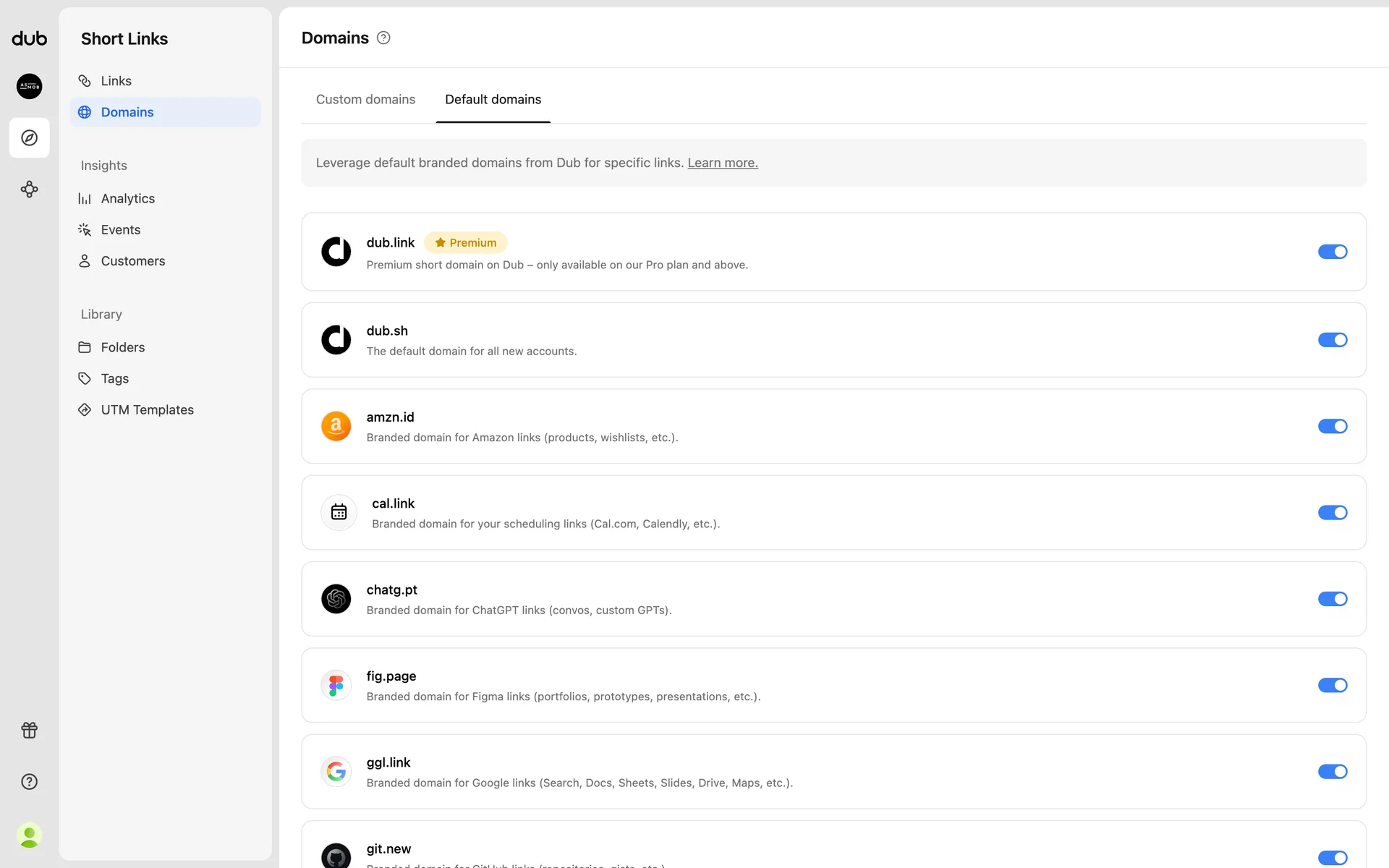The height and width of the screenshot is (868, 1389).
Task: Toggle the chatg.pt domain switch
Action: pos(1332,599)
